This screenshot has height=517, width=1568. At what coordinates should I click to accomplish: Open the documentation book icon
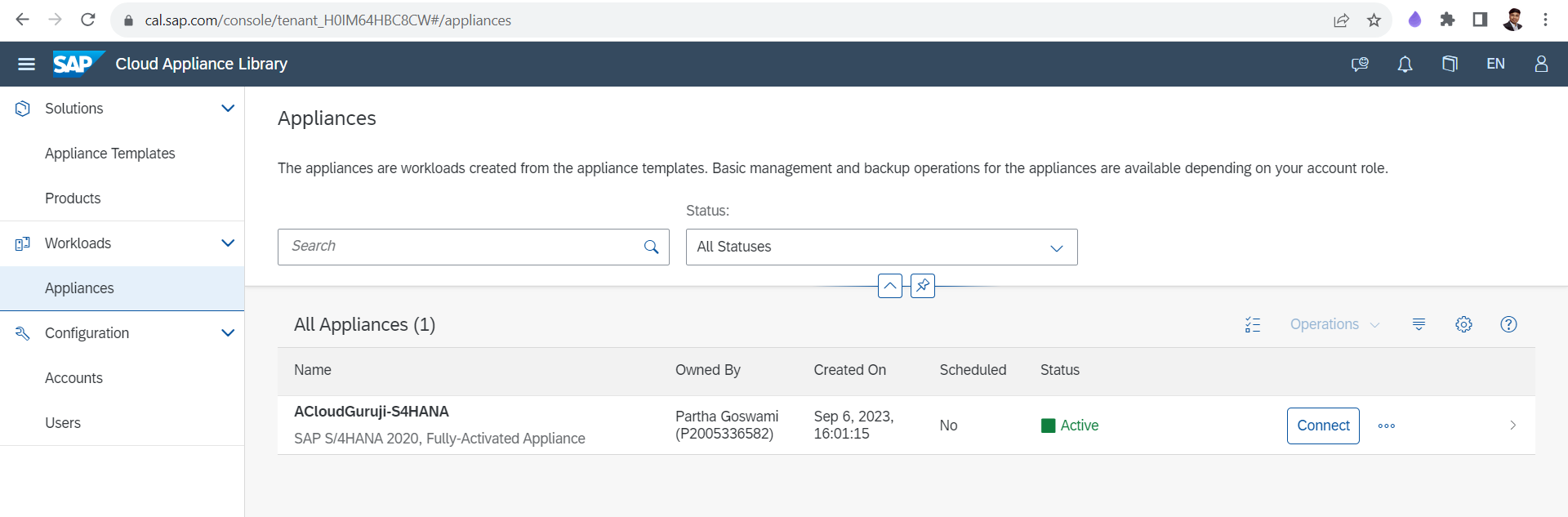click(1450, 64)
